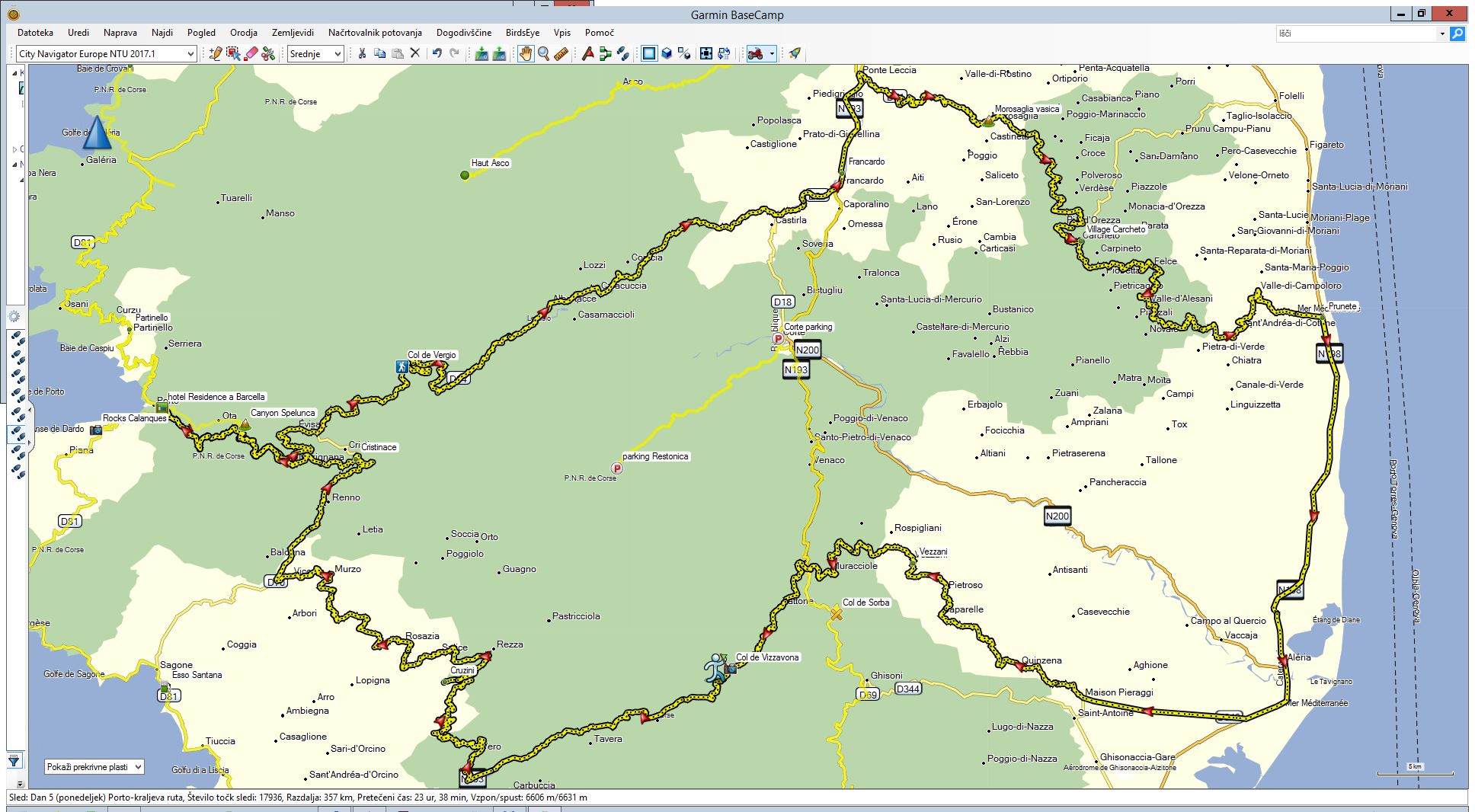This screenshot has height=812, width=1475.
Task: Toggle the filter funnel icon at bottom left
Action: (x=14, y=760)
